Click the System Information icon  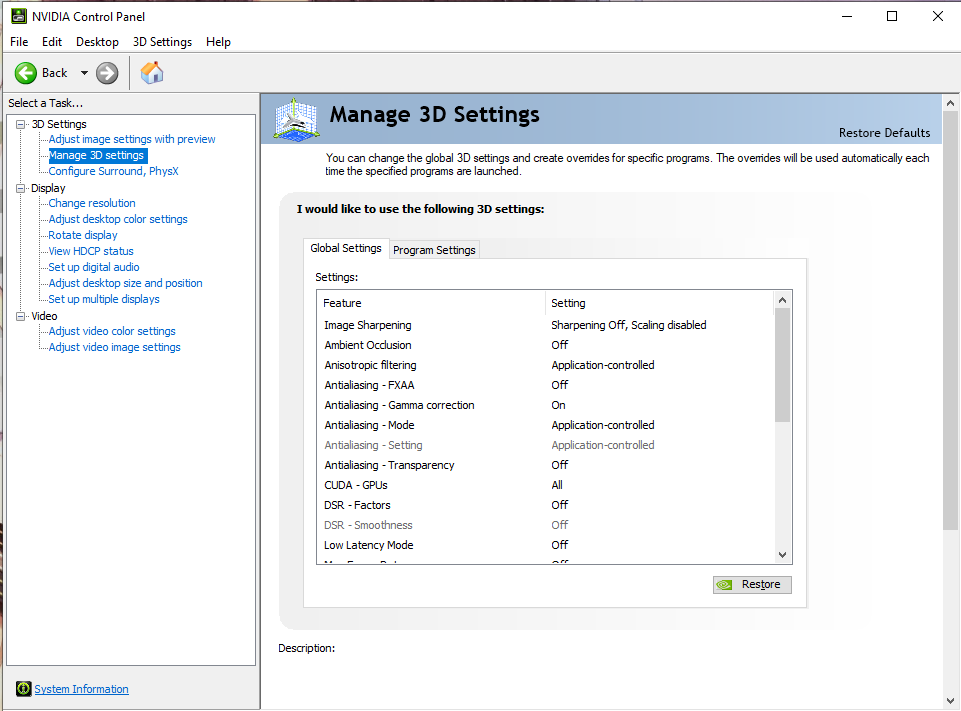coord(23,688)
